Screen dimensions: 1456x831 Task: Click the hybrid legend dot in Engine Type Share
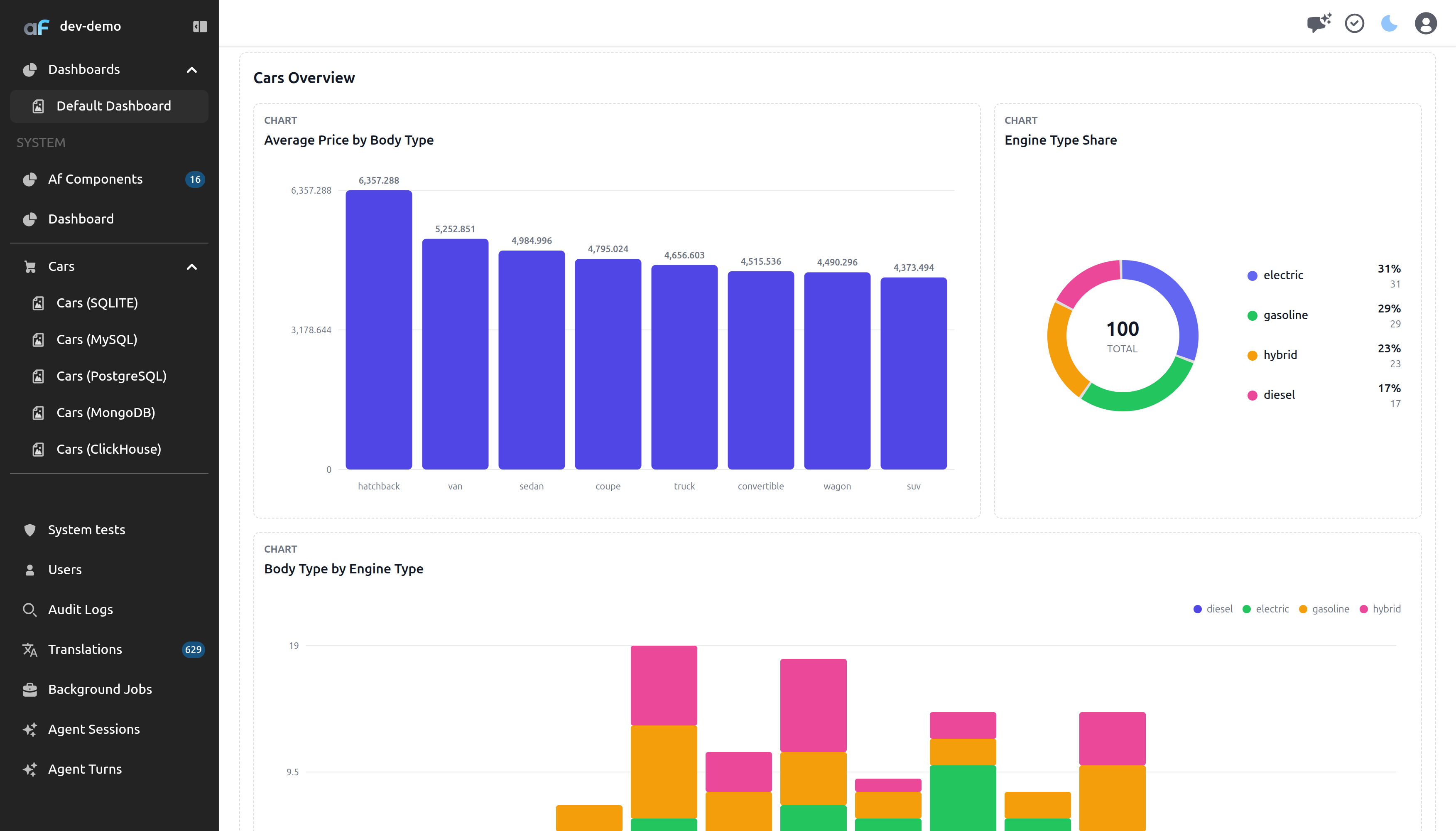(x=1253, y=356)
